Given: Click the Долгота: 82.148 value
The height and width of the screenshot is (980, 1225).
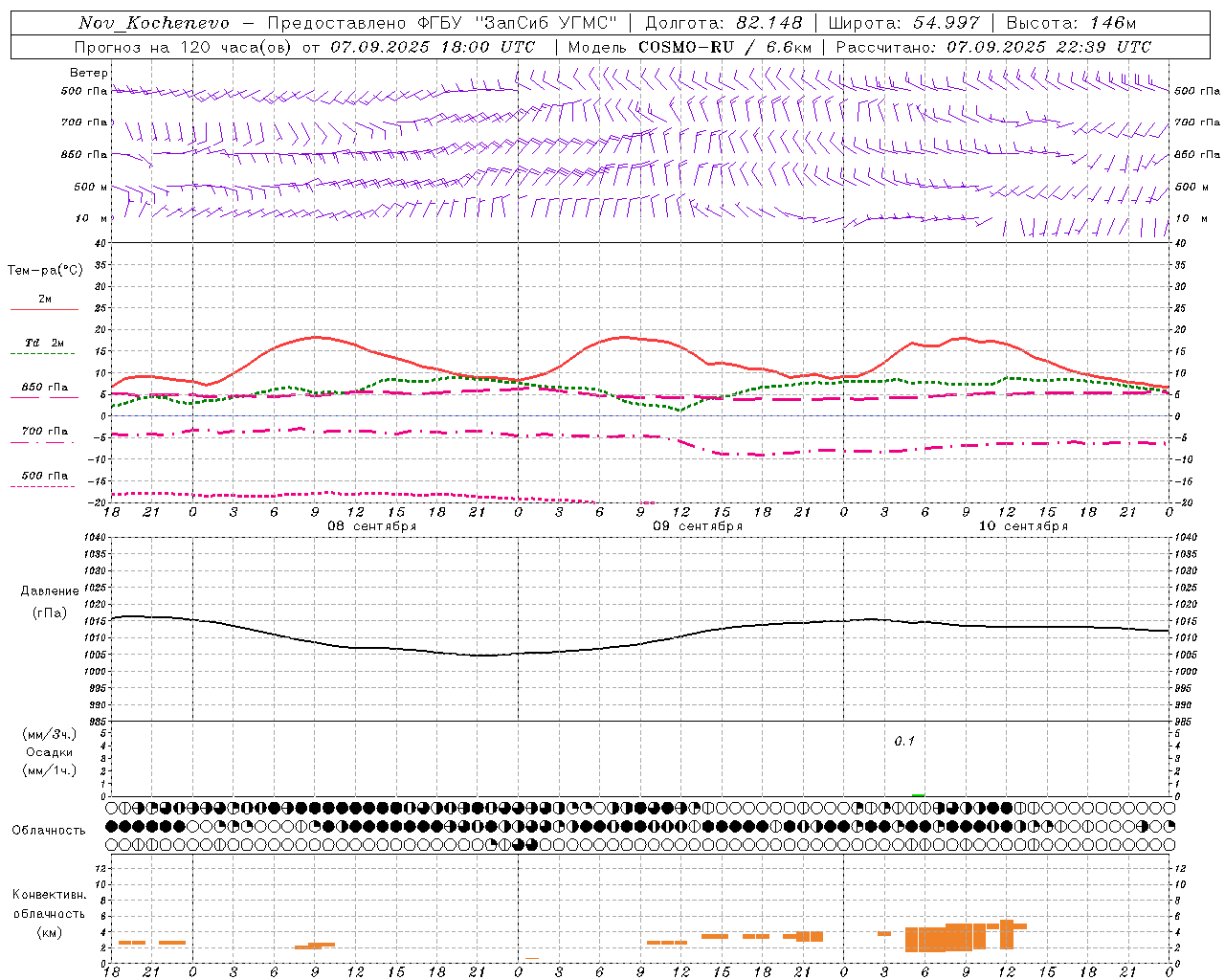Looking at the screenshot, I should coord(724,23).
